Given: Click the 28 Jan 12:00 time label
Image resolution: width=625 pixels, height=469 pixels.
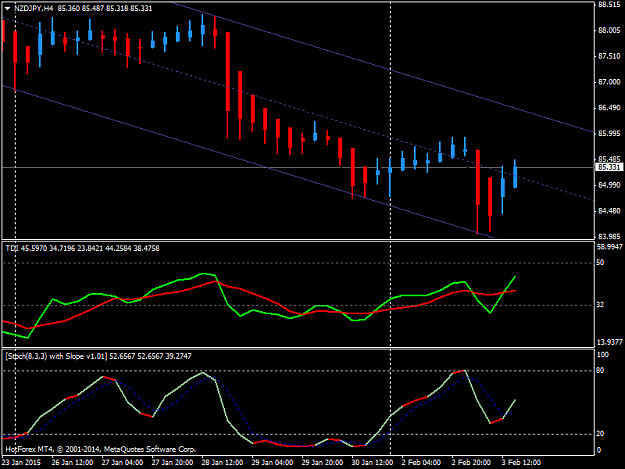Looking at the screenshot, I should tap(222, 463).
